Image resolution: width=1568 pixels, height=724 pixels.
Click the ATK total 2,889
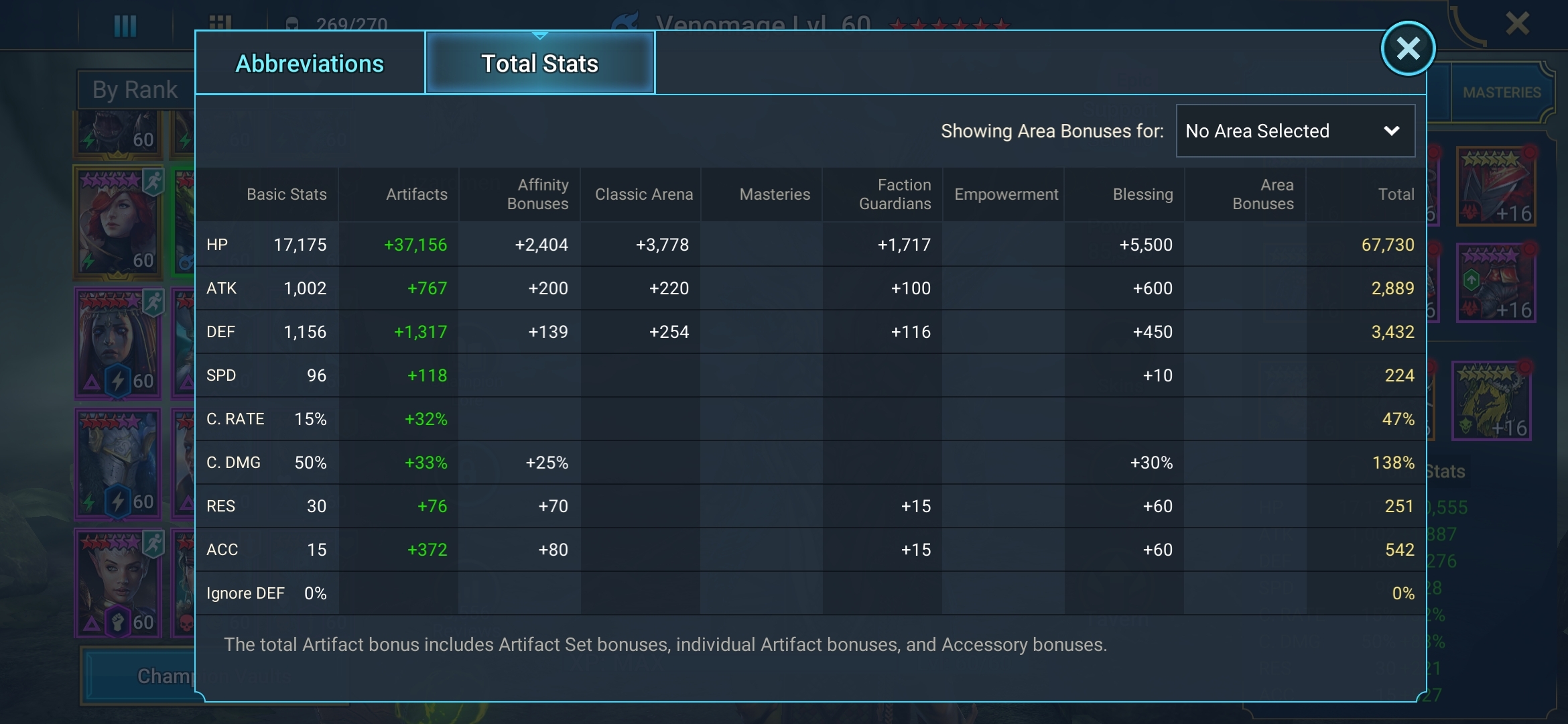(1392, 288)
